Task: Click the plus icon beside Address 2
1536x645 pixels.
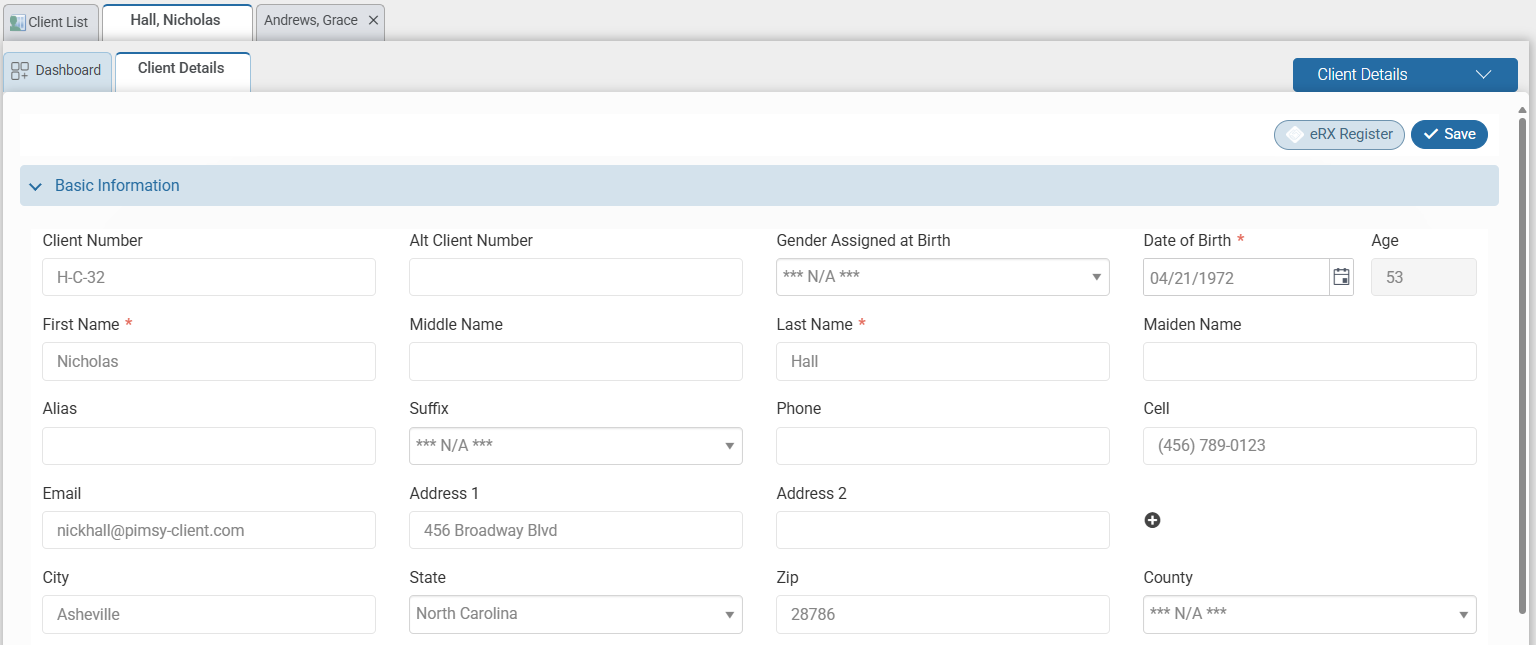Action: (x=1152, y=520)
